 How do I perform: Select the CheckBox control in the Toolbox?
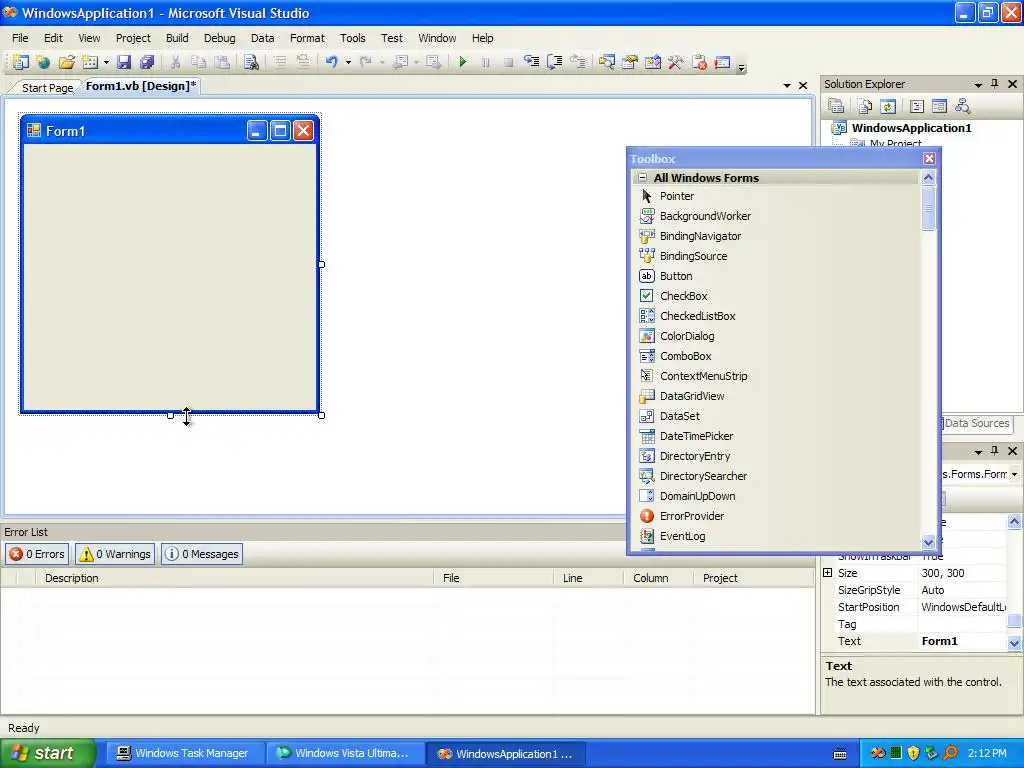(776, 296)
